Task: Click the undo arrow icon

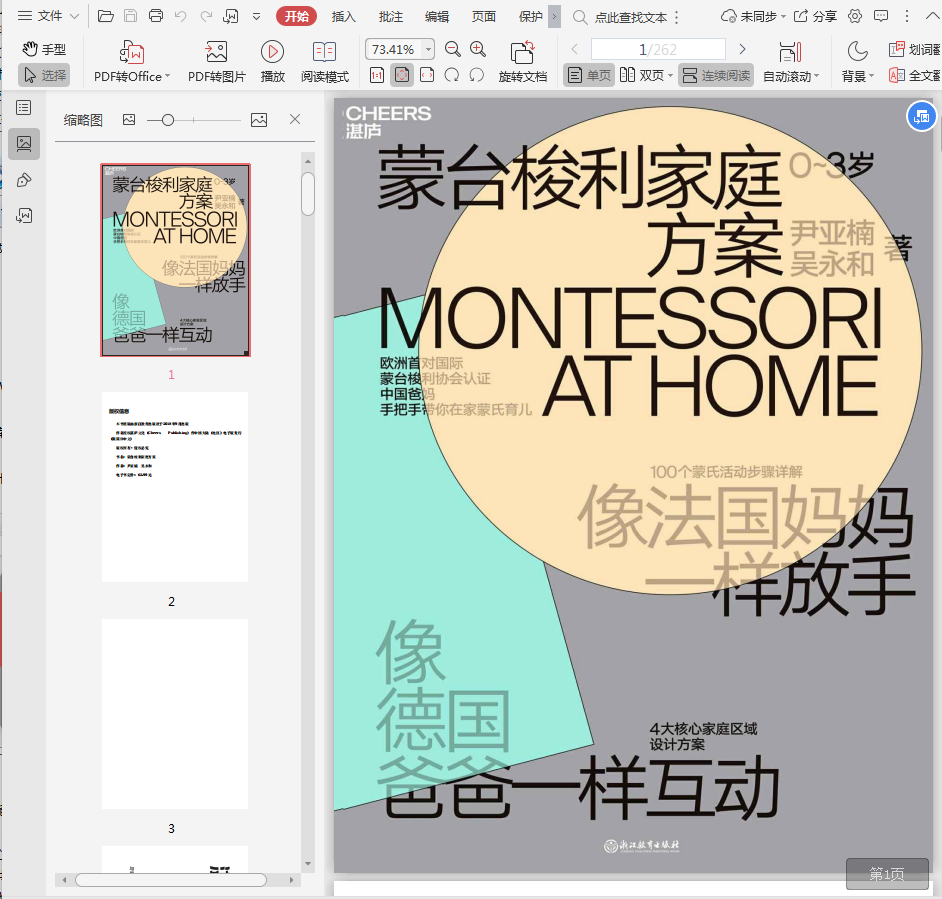Action: [x=180, y=16]
